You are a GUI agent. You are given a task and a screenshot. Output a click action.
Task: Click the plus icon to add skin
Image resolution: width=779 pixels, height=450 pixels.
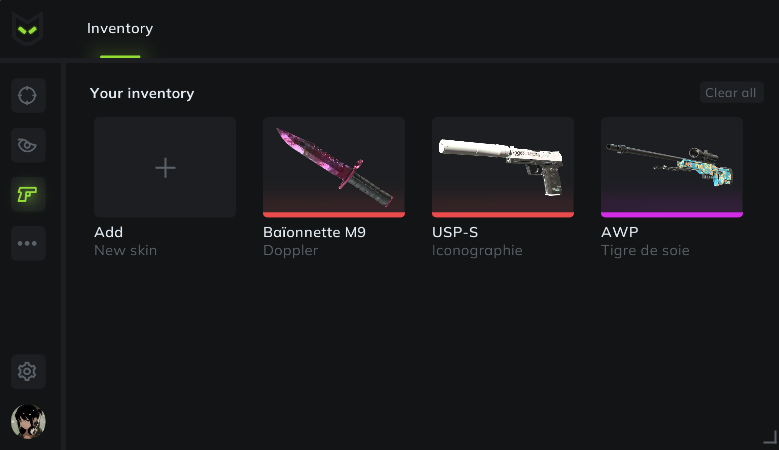tap(165, 168)
